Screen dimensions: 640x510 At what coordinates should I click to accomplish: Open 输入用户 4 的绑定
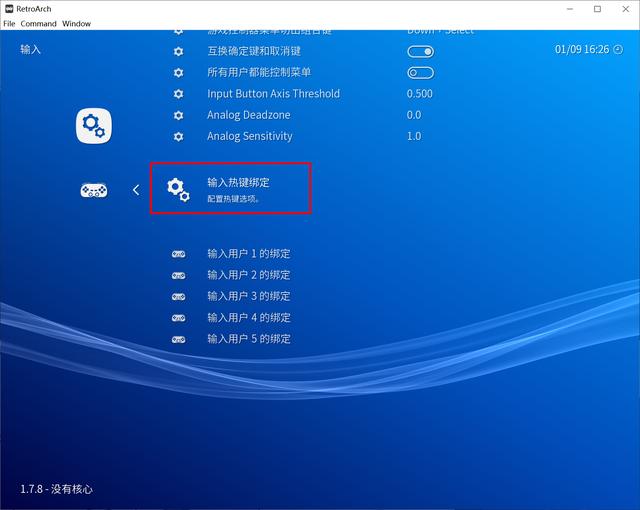tap(249, 317)
